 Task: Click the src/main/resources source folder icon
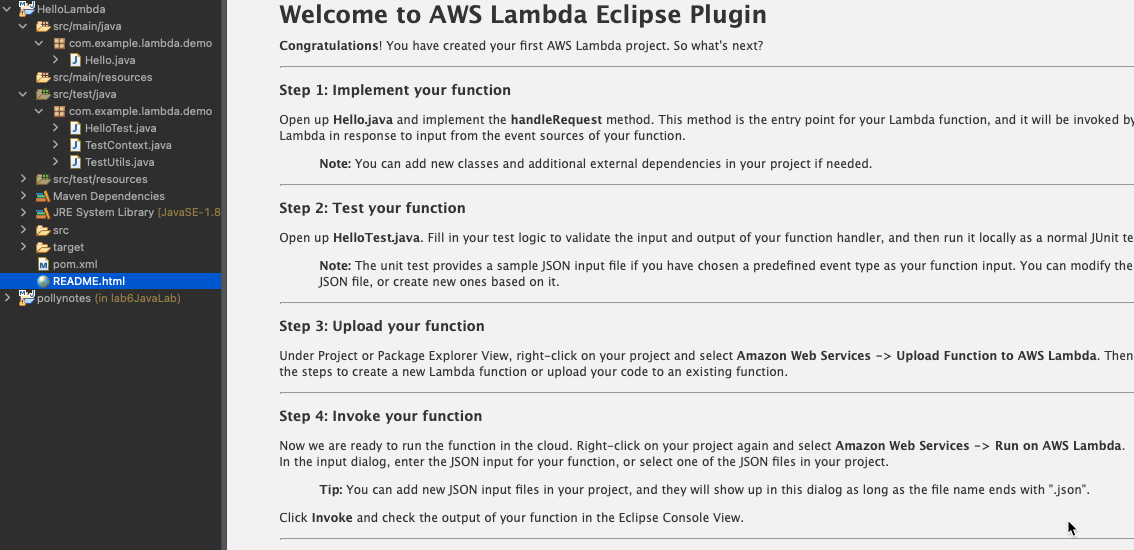tap(43, 77)
